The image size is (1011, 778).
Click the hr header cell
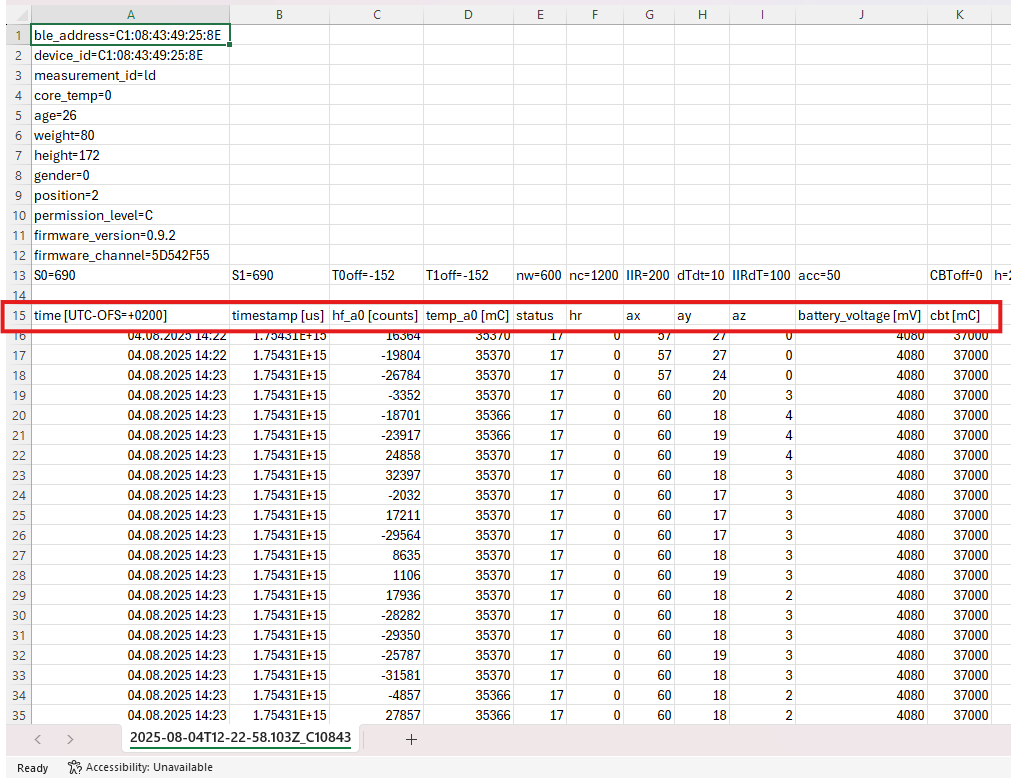point(594,315)
